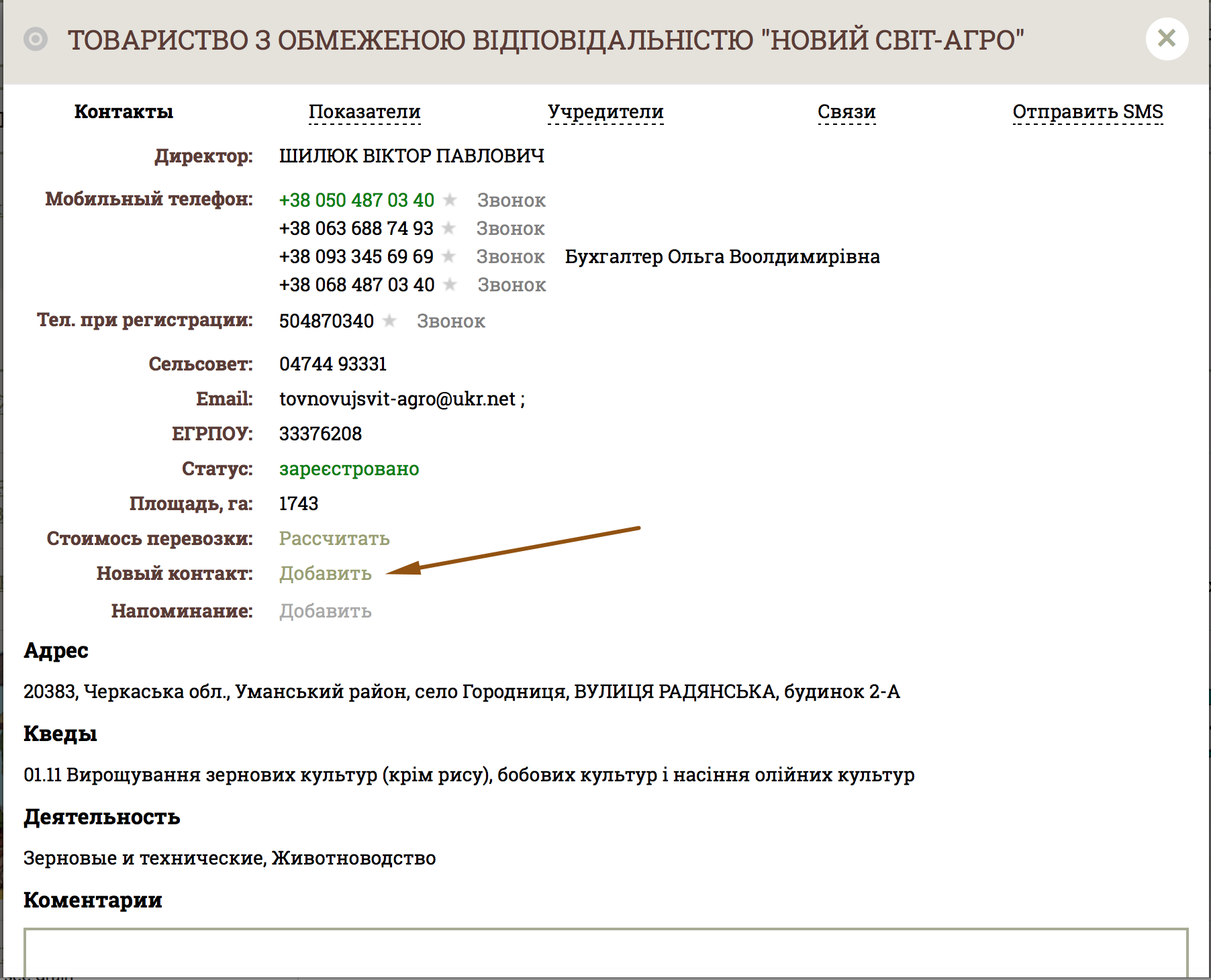The image size is (1211, 980).
Task: Star the phone number +38 063 688 74 93
Action: (449, 228)
